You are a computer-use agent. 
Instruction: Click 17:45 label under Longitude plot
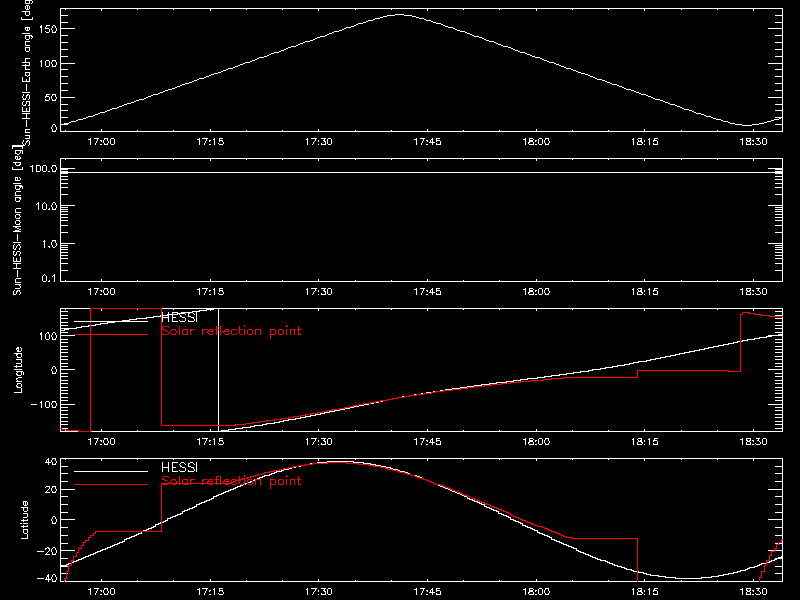pos(428,442)
